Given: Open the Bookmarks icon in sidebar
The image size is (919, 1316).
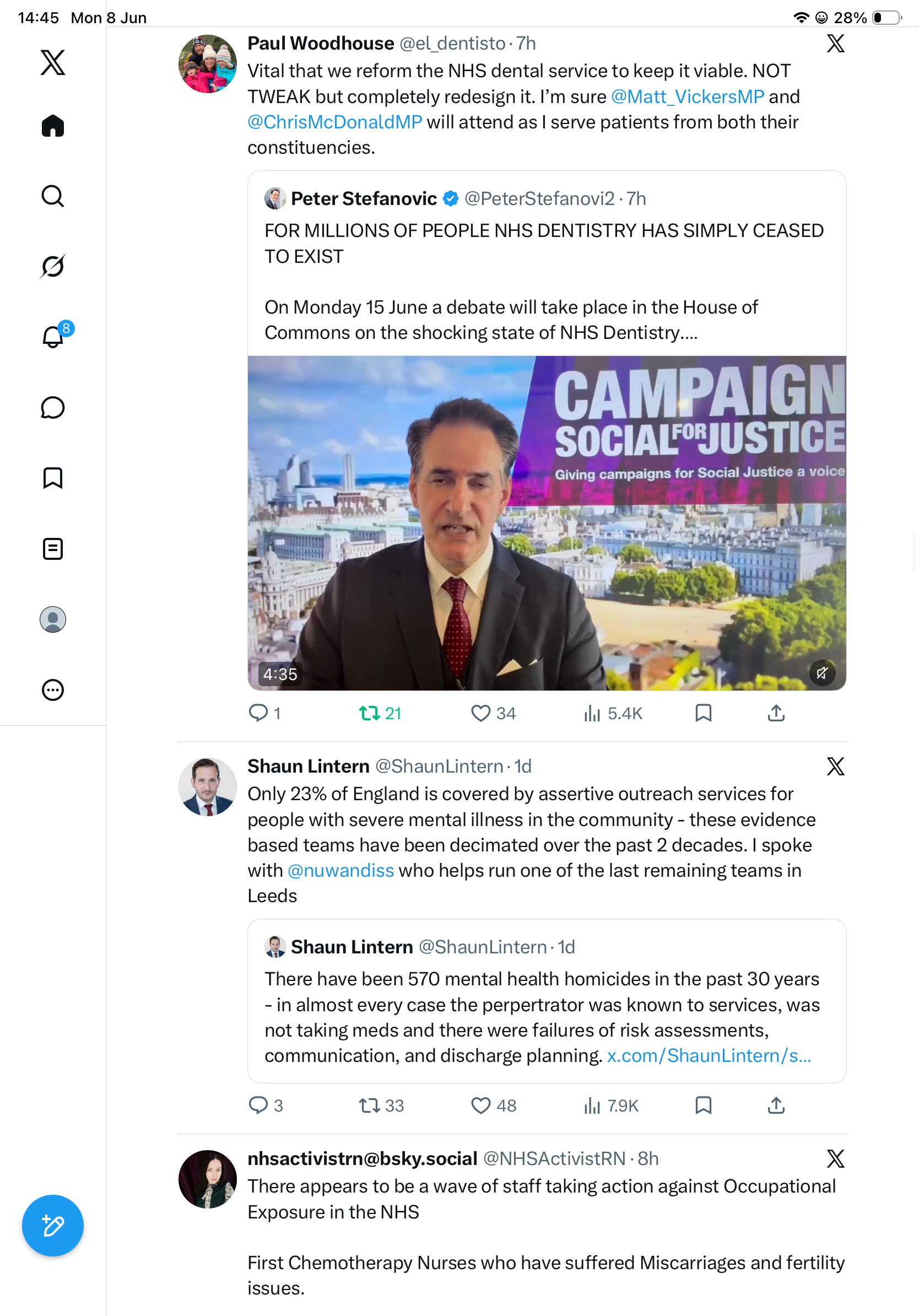Looking at the screenshot, I should 53,478.
